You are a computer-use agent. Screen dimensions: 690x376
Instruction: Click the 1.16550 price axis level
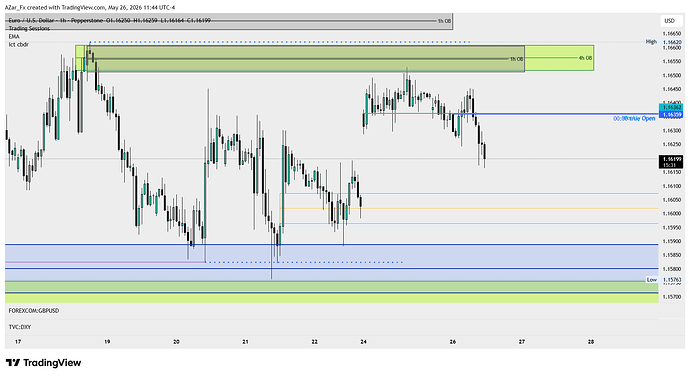[672, 62]
